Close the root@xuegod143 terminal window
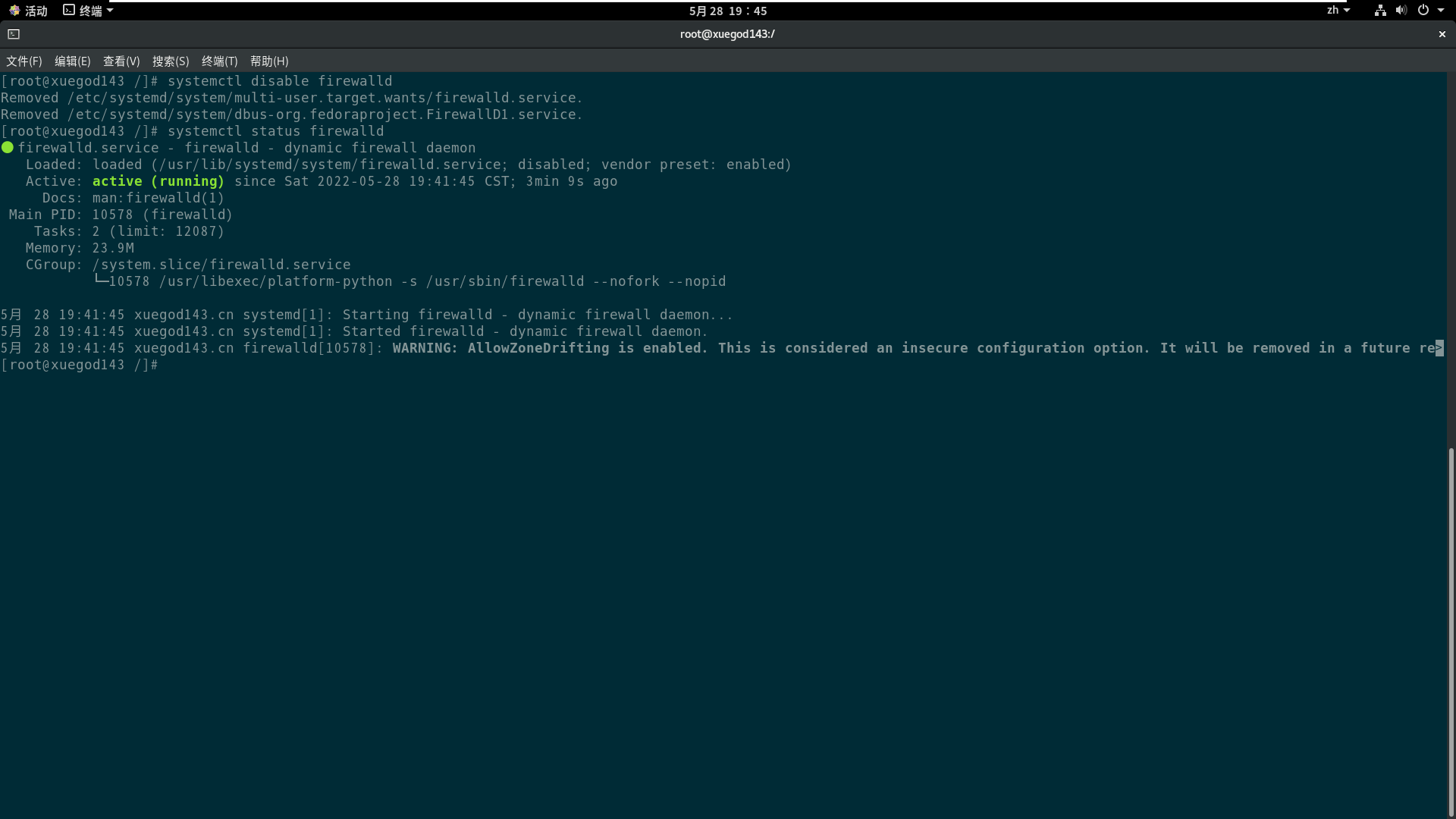This screenshot has width=1456, height=819. (x=1442, y=34)
